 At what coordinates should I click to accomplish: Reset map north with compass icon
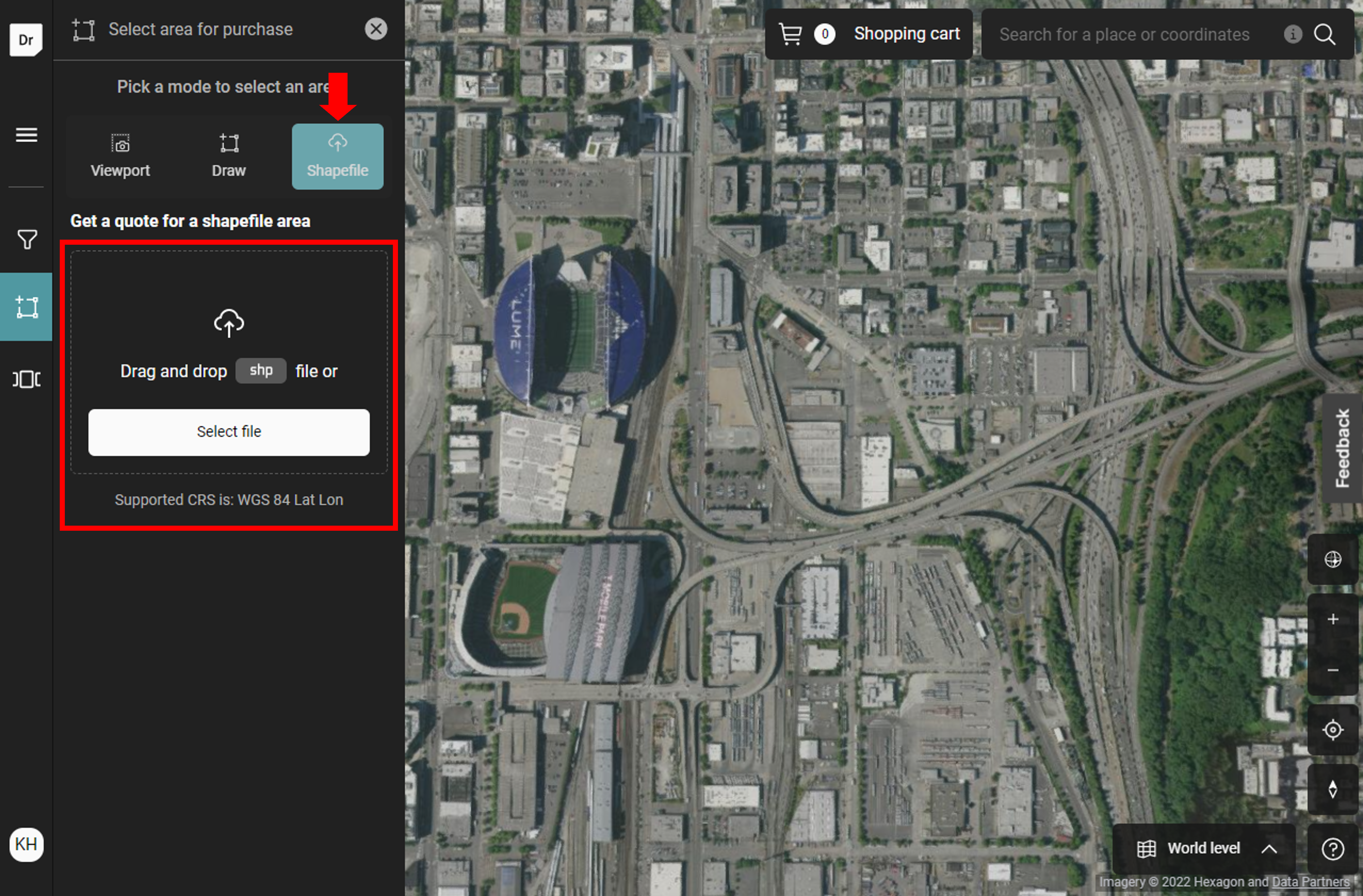click(x=1332, y=789)
